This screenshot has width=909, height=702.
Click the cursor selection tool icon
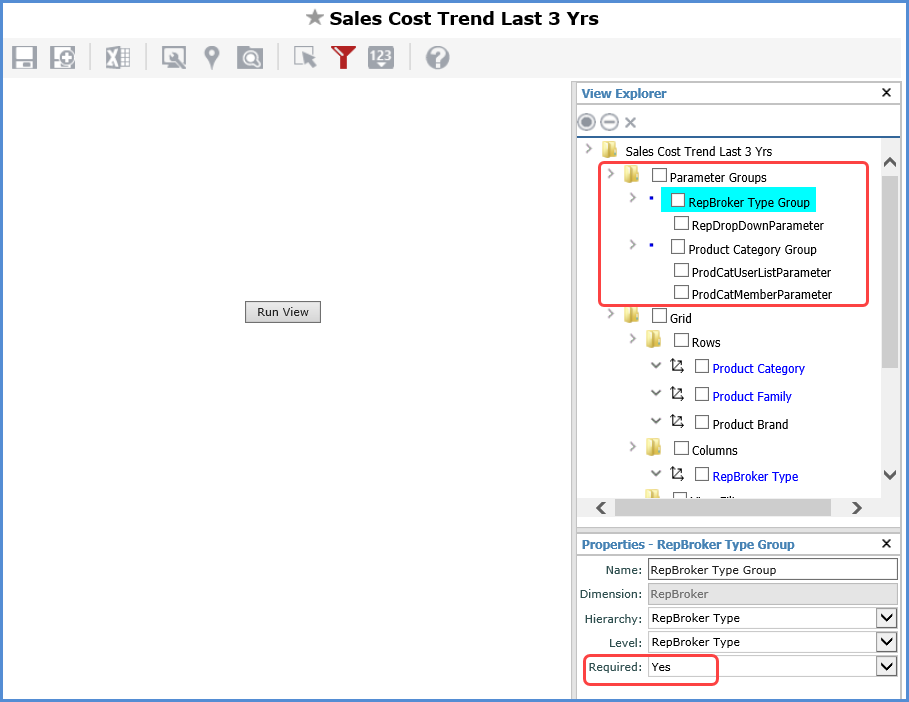305,57
